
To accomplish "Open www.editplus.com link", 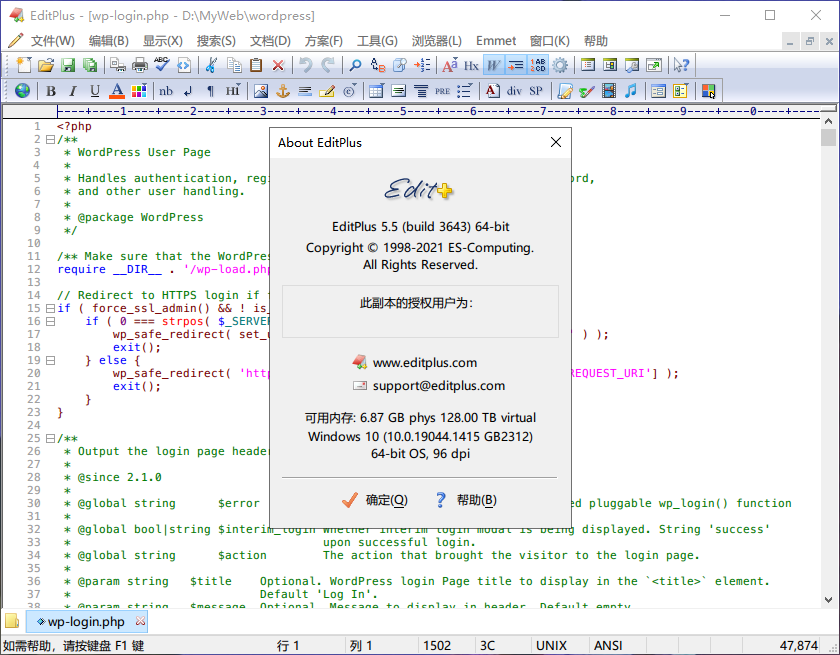I will click(x=425, y=363).
